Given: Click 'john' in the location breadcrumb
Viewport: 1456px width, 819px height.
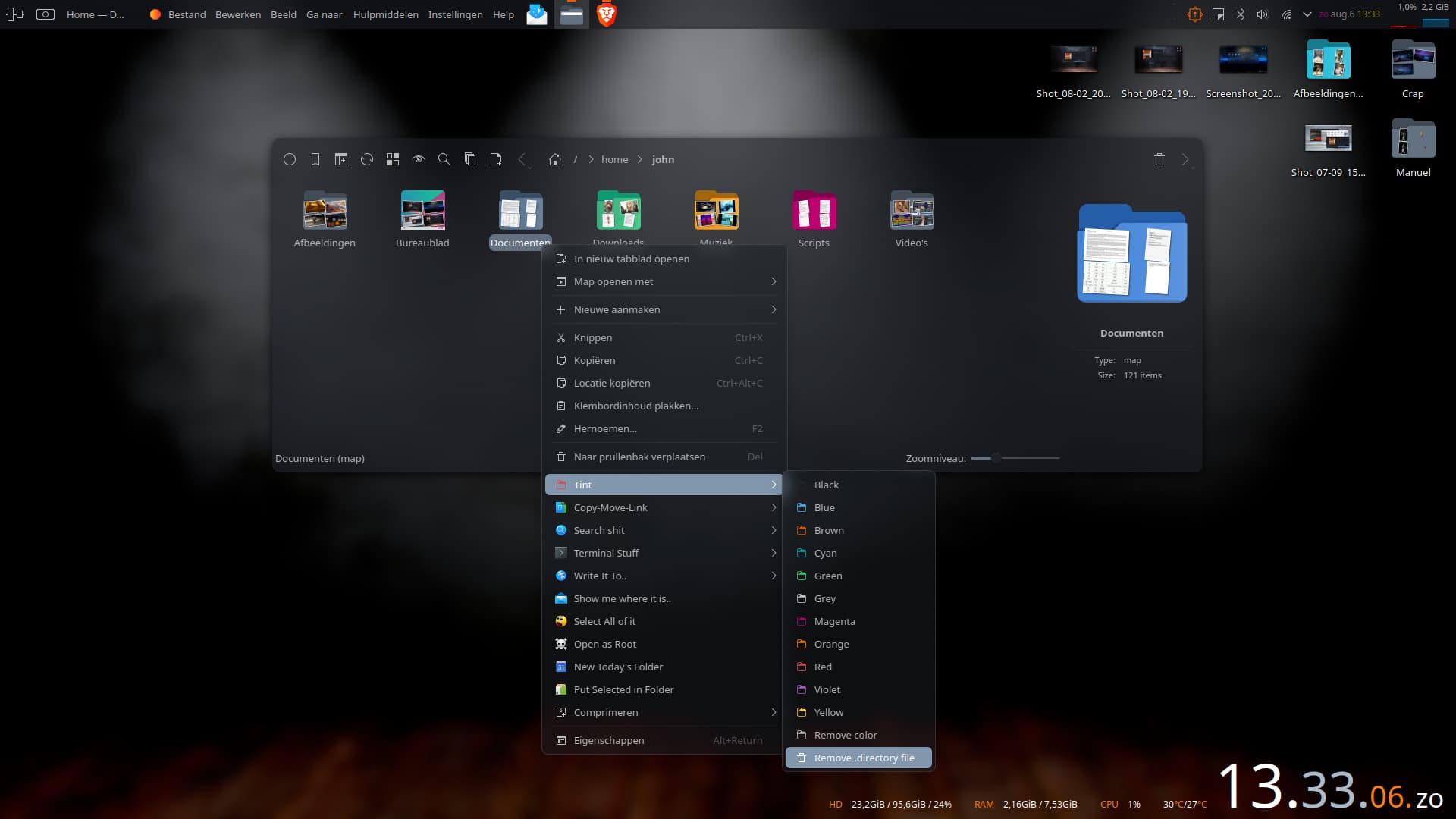Looking at the screenshot, I should (x=663, y=159).
